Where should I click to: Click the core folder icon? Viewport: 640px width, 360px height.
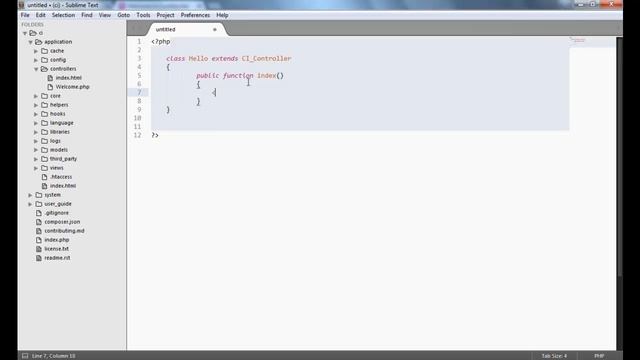point(44,96)
